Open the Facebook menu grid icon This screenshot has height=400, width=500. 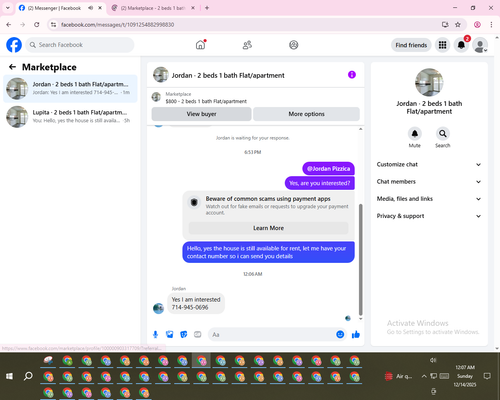[442, 45]
